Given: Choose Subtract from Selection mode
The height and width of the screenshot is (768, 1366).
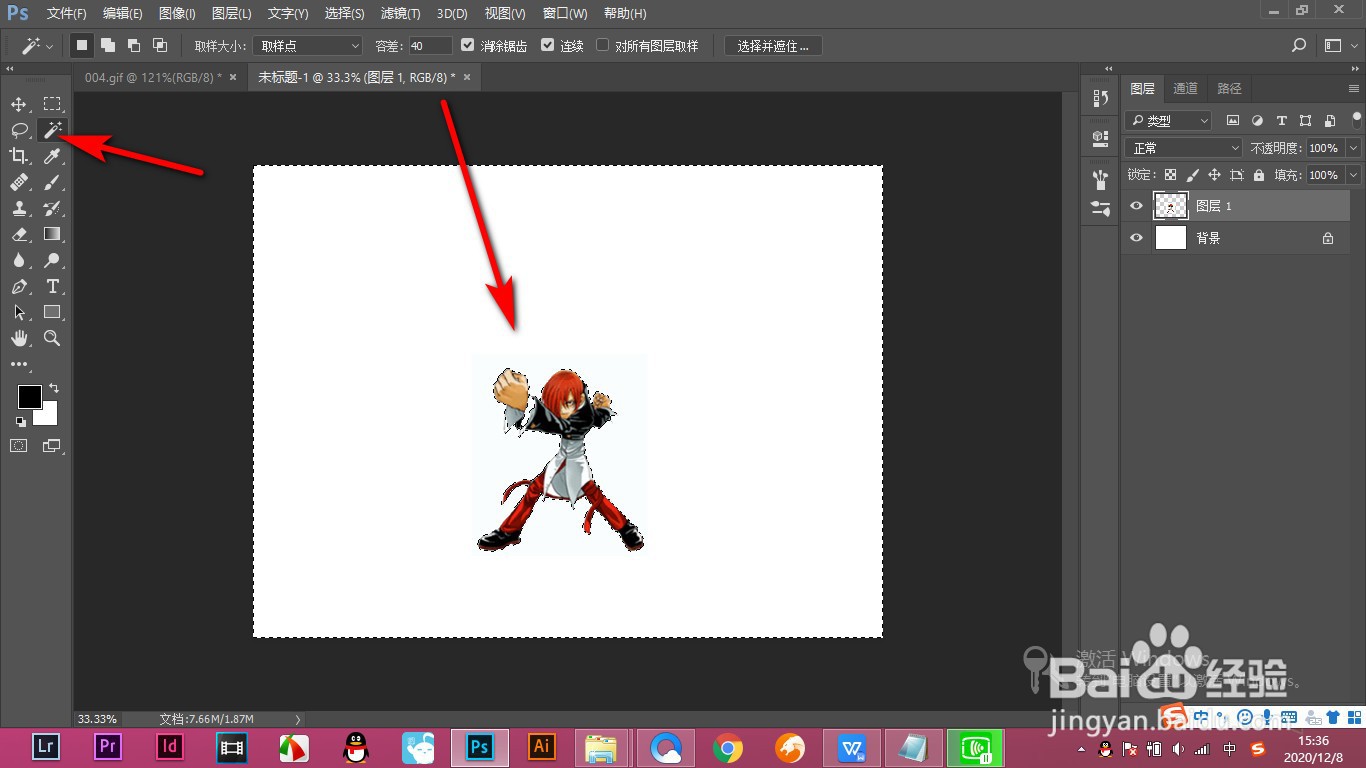Looking at the screenshot, I should tap(133, 45).
